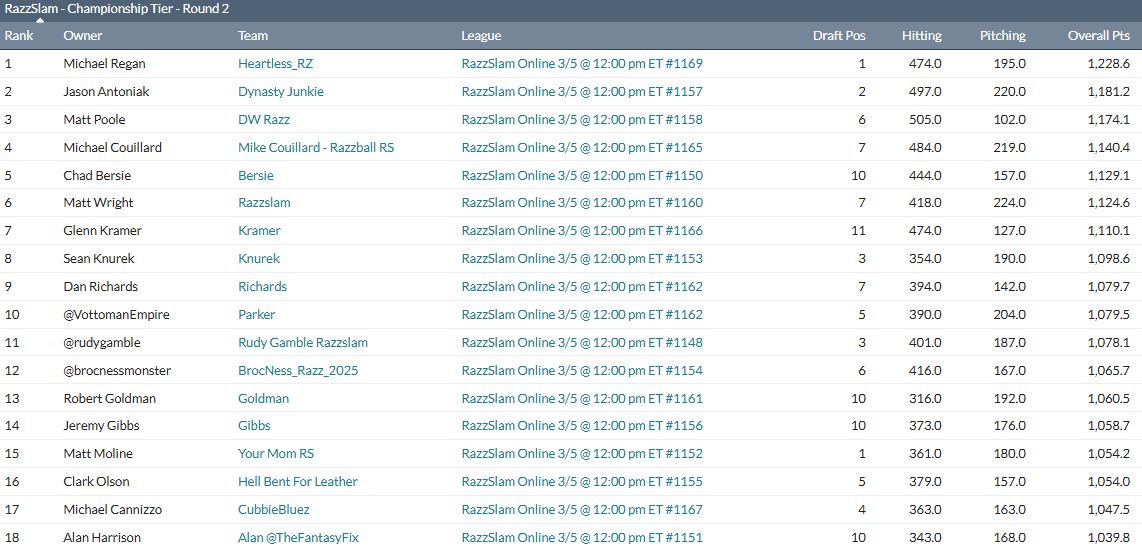Click RazzSlam Championship Tier Round 2 title
The width and height of the screenshot is (1142, 550).
[118, 9]
